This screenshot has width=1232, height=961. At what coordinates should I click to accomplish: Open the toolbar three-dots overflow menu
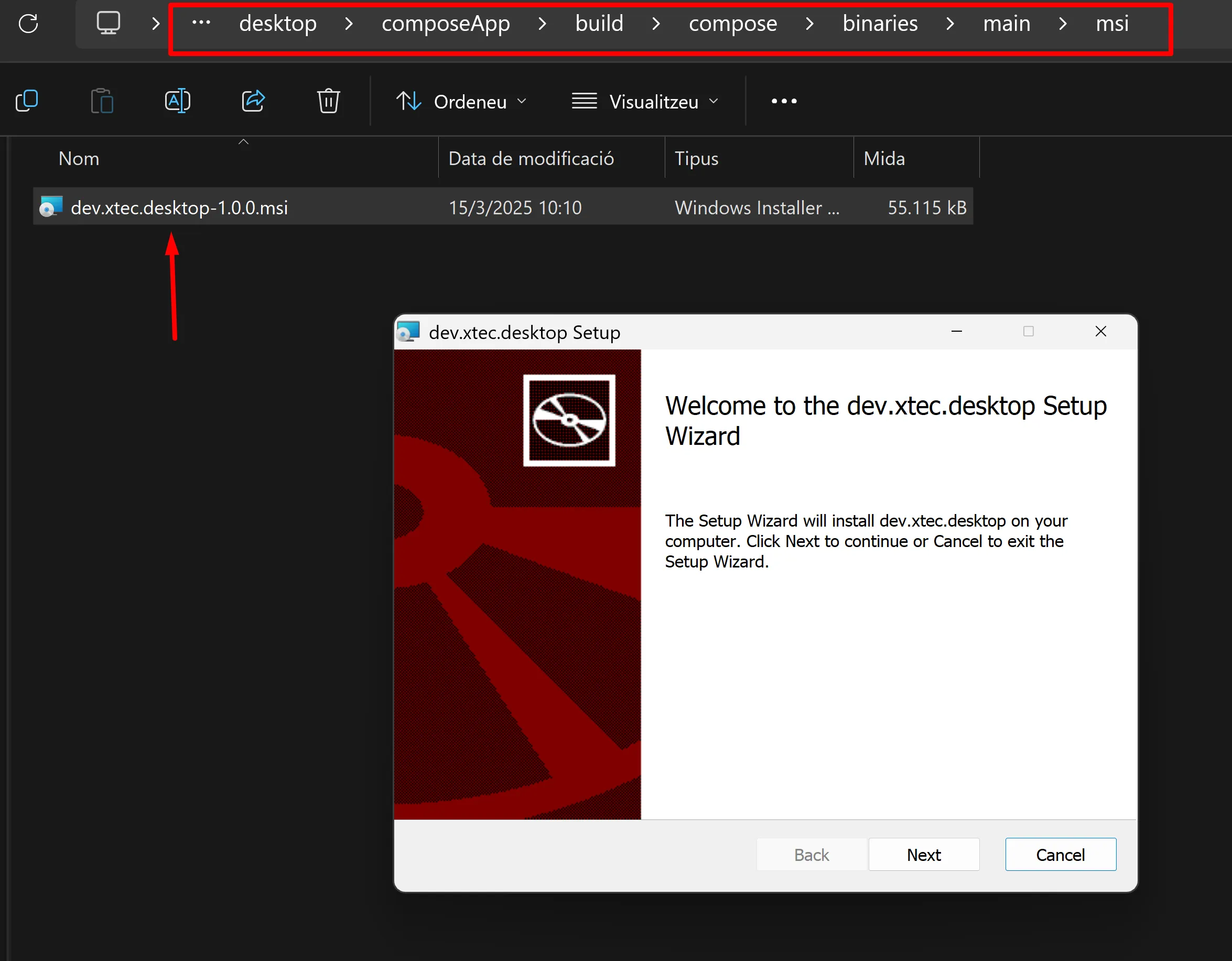pos(784,102)
